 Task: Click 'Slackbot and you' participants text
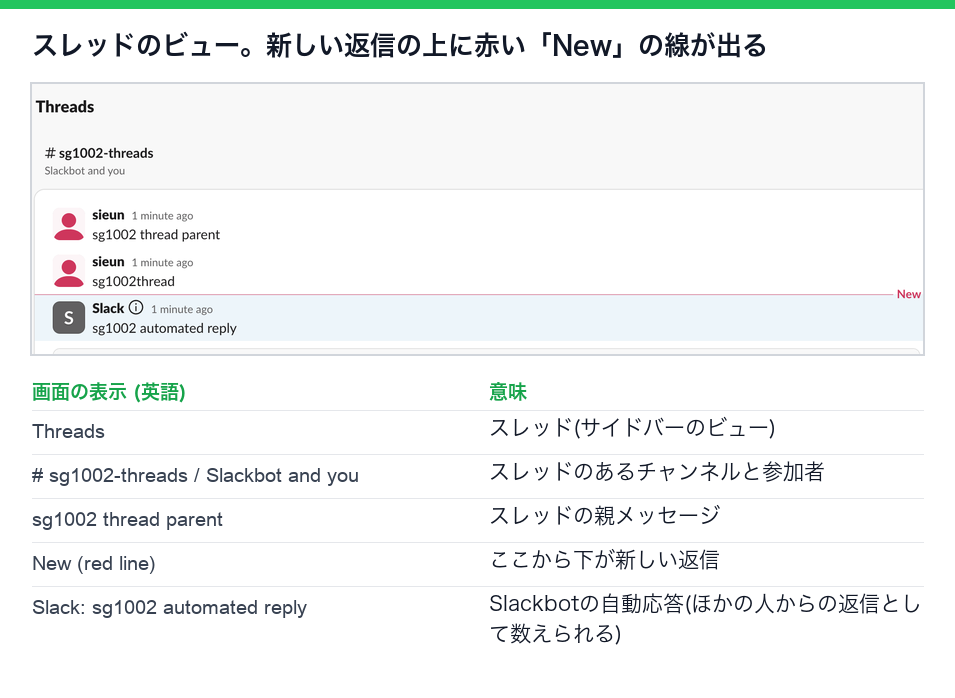pyautogui.click(x=85, y=171)
